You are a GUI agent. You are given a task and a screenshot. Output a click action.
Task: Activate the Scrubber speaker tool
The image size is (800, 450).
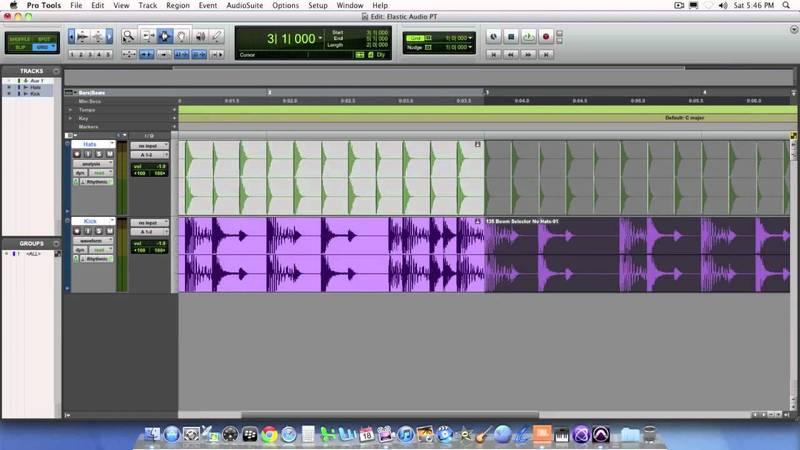point(199,36)
